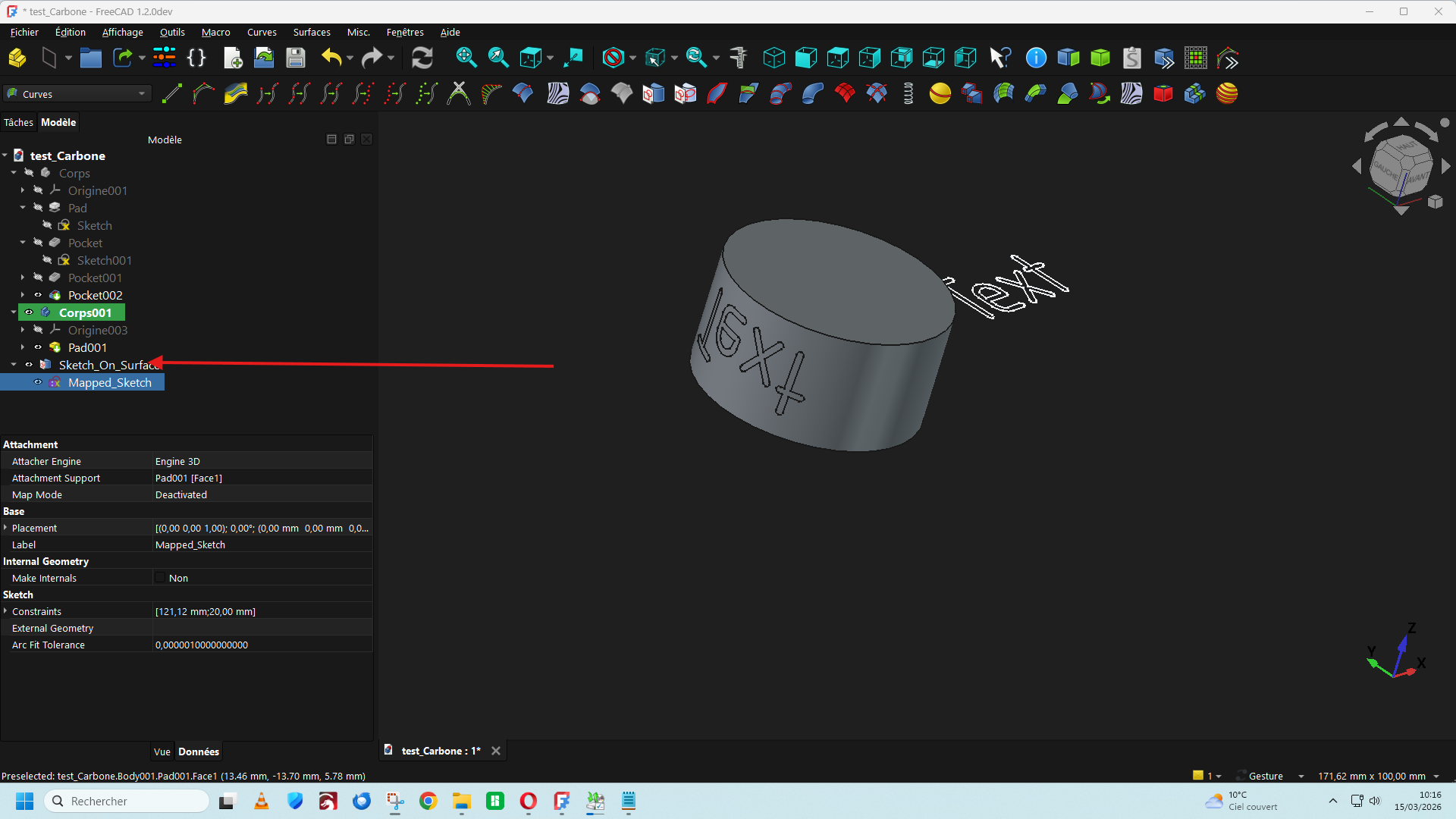Click the new document icon
The height and width of the screenshot is (819, 1456).
(233, 58)
